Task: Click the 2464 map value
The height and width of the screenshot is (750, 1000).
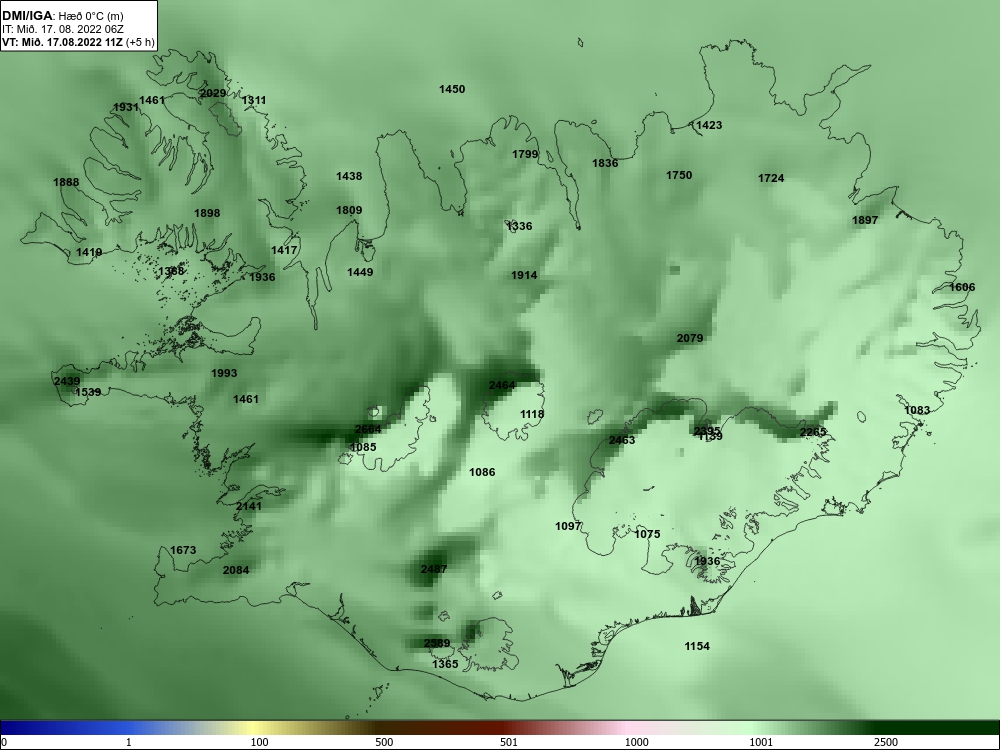Action: click(502, 385)
